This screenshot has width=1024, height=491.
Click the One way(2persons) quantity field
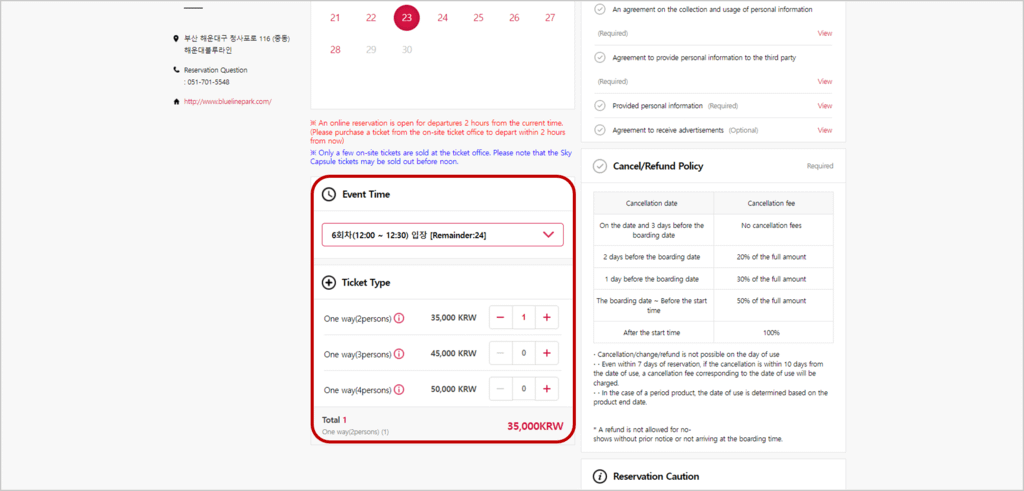524,317
